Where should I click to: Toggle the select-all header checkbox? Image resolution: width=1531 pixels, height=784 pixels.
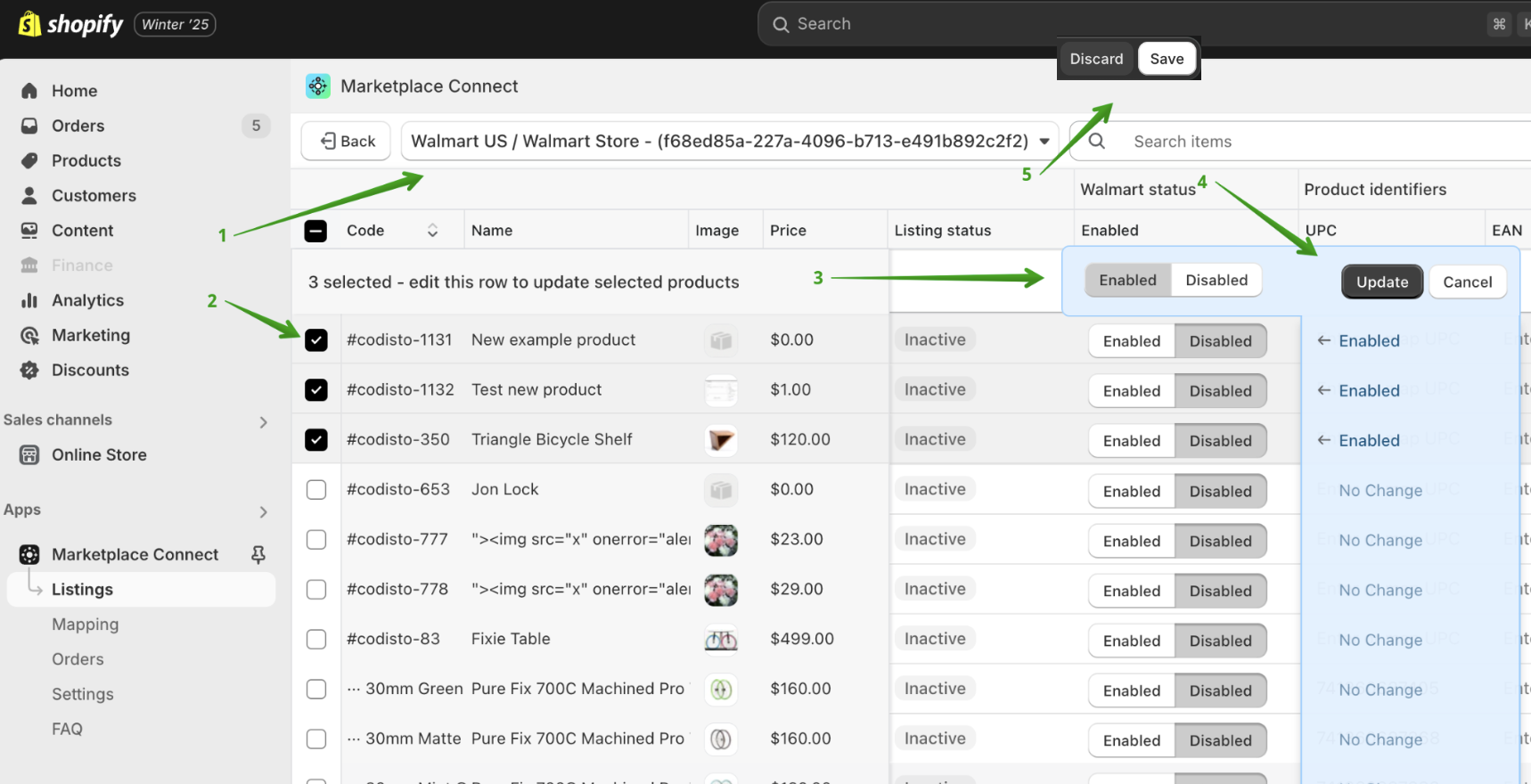point(315,231)
